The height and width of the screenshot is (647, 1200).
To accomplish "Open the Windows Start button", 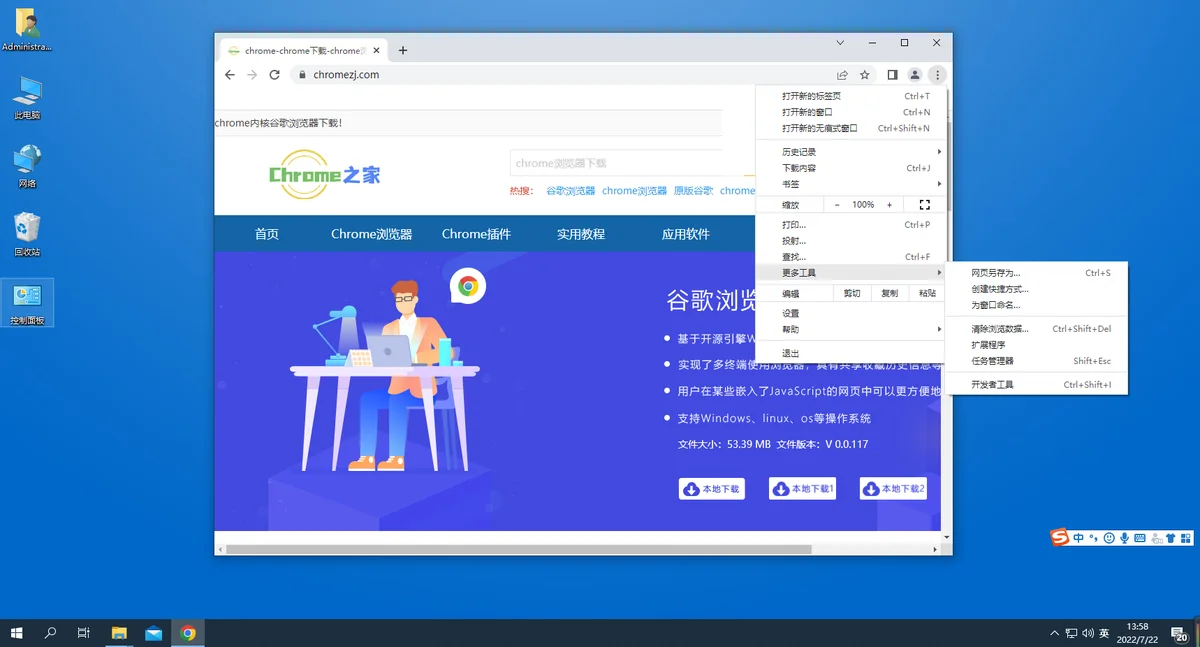I will tap(17, 633).
